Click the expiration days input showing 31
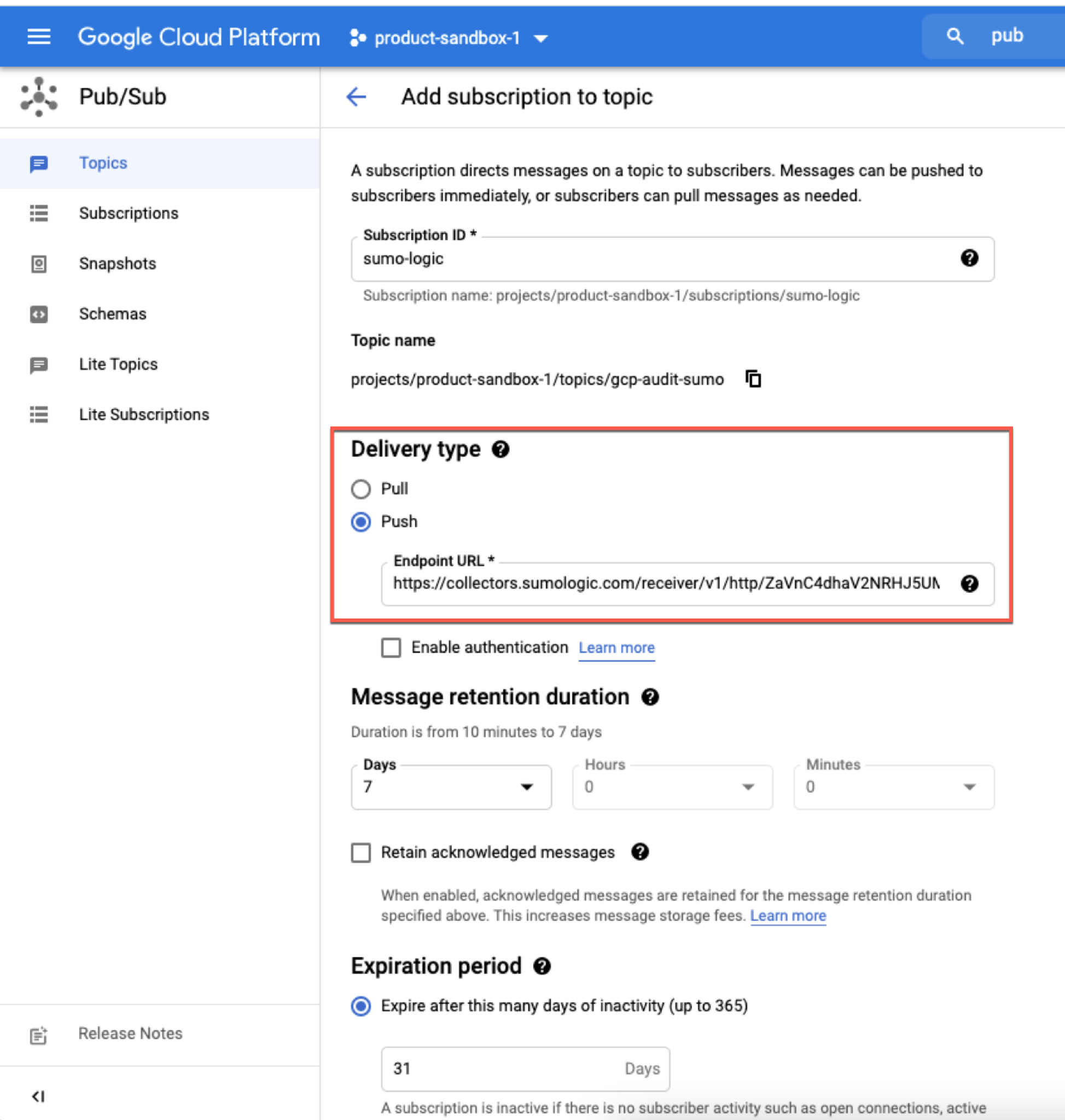The height and width of the screenshot is (1120, 1065). (x=525, y=1069)
